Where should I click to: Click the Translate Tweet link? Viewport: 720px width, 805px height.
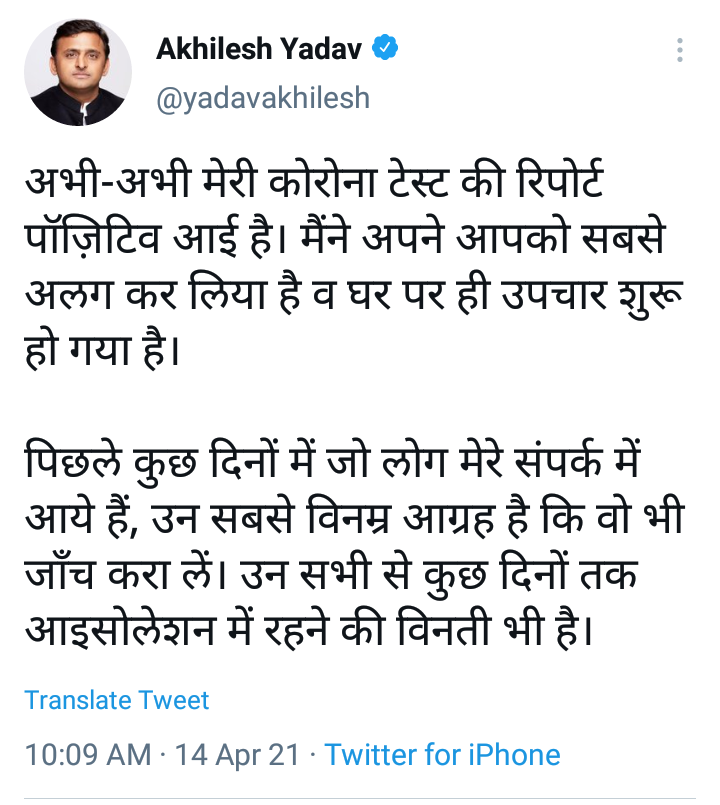117,700
